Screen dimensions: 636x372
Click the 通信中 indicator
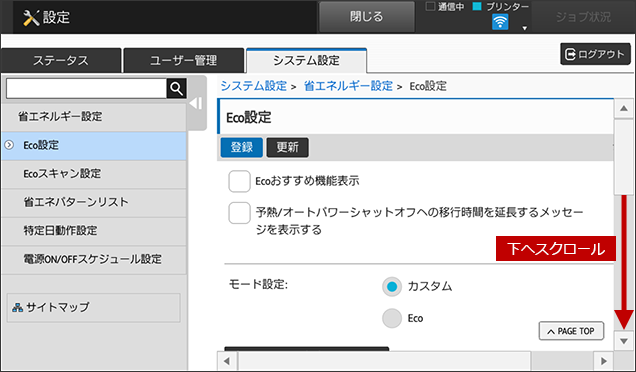445,7
